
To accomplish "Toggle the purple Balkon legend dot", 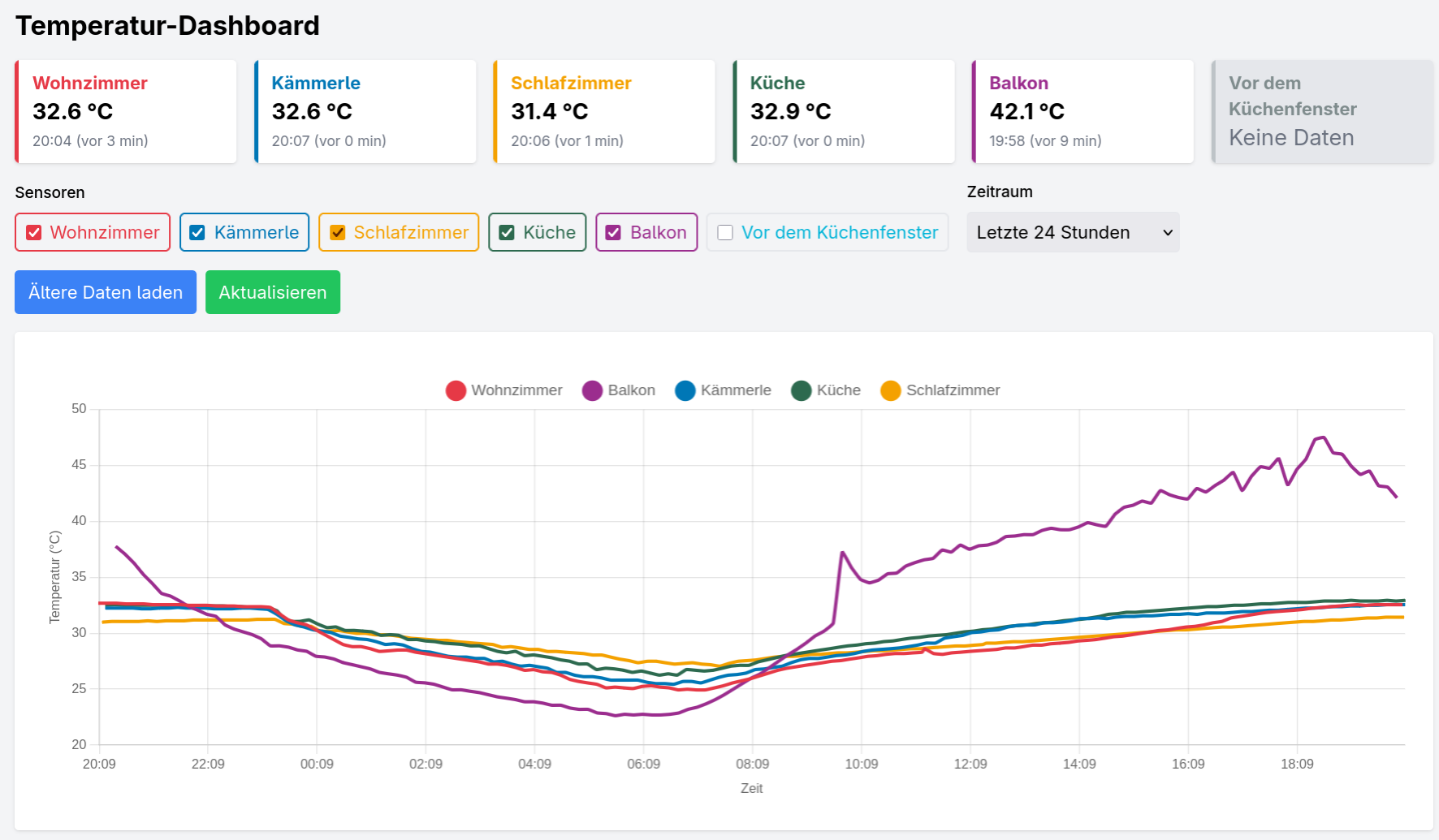I will (592, 390).
